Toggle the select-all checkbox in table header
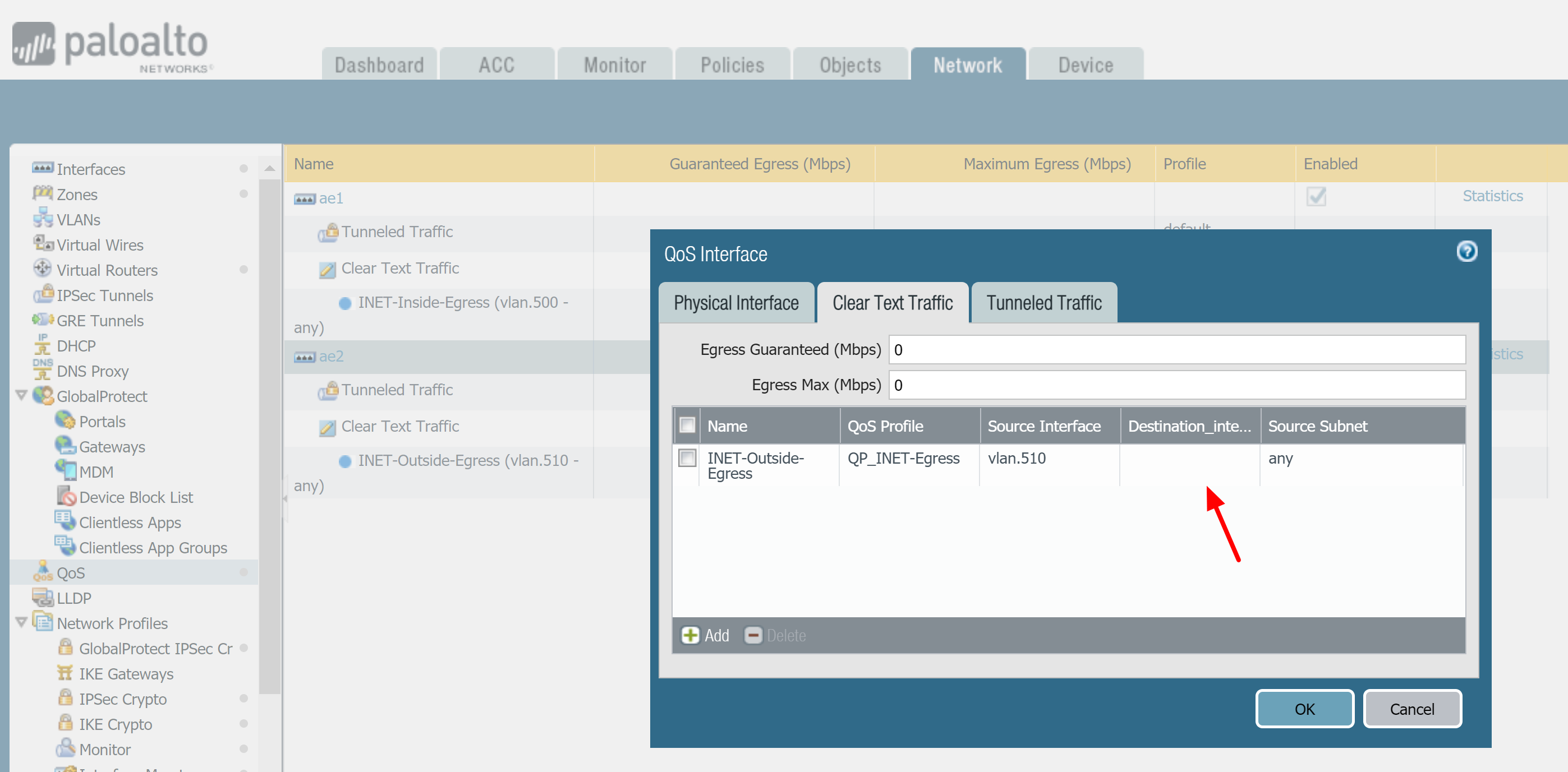The image size is (1568, 772). pos(687,425)
